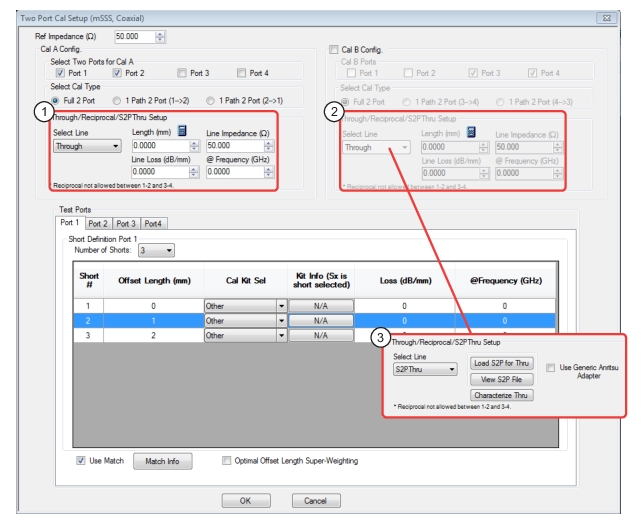Close the Two Port Cal Setup dialog
The width and height of the screenshot is (643, 520).
pyautogui.click(x=607, y=18)
